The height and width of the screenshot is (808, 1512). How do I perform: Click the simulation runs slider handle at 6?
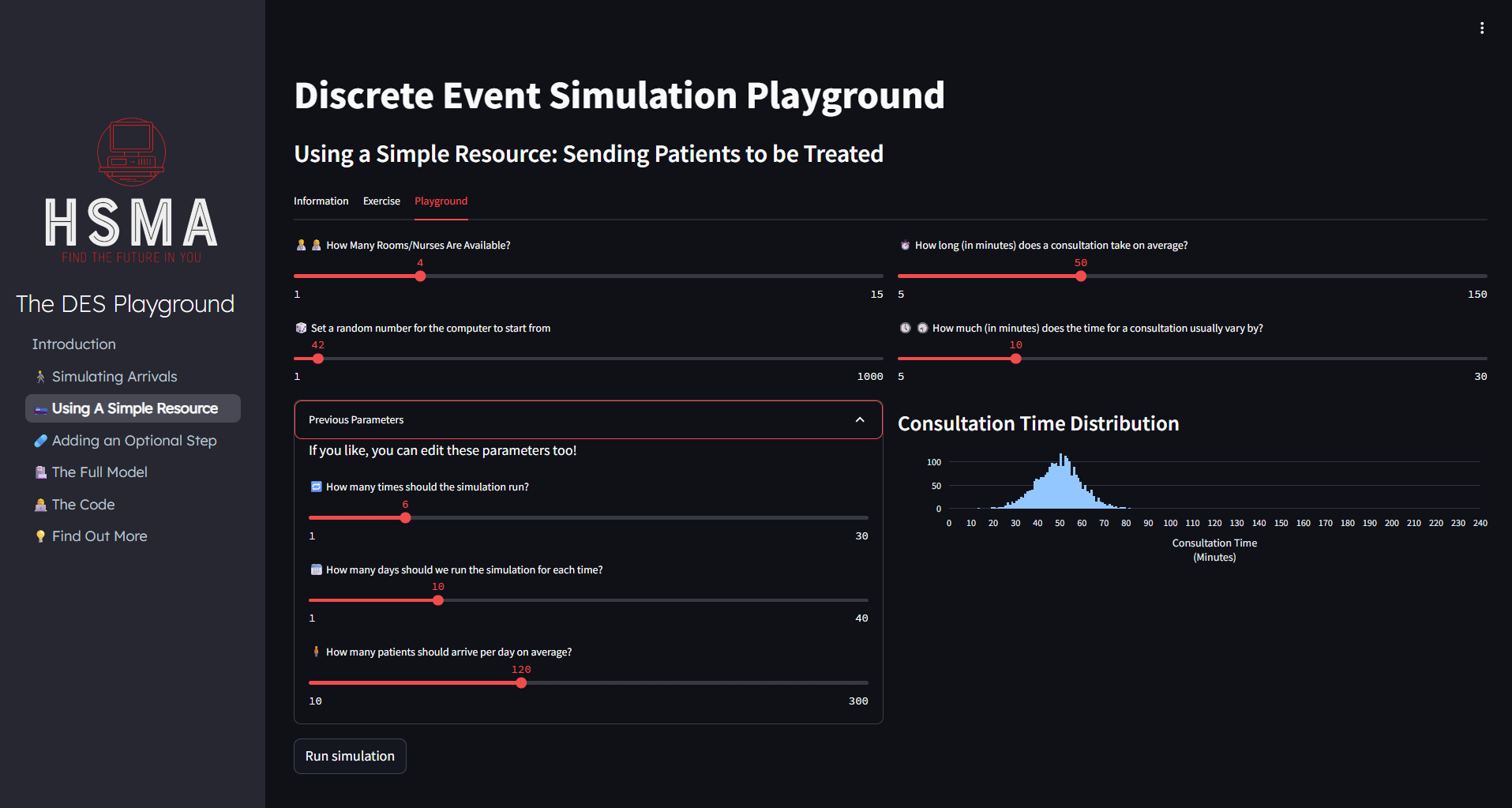405,518
